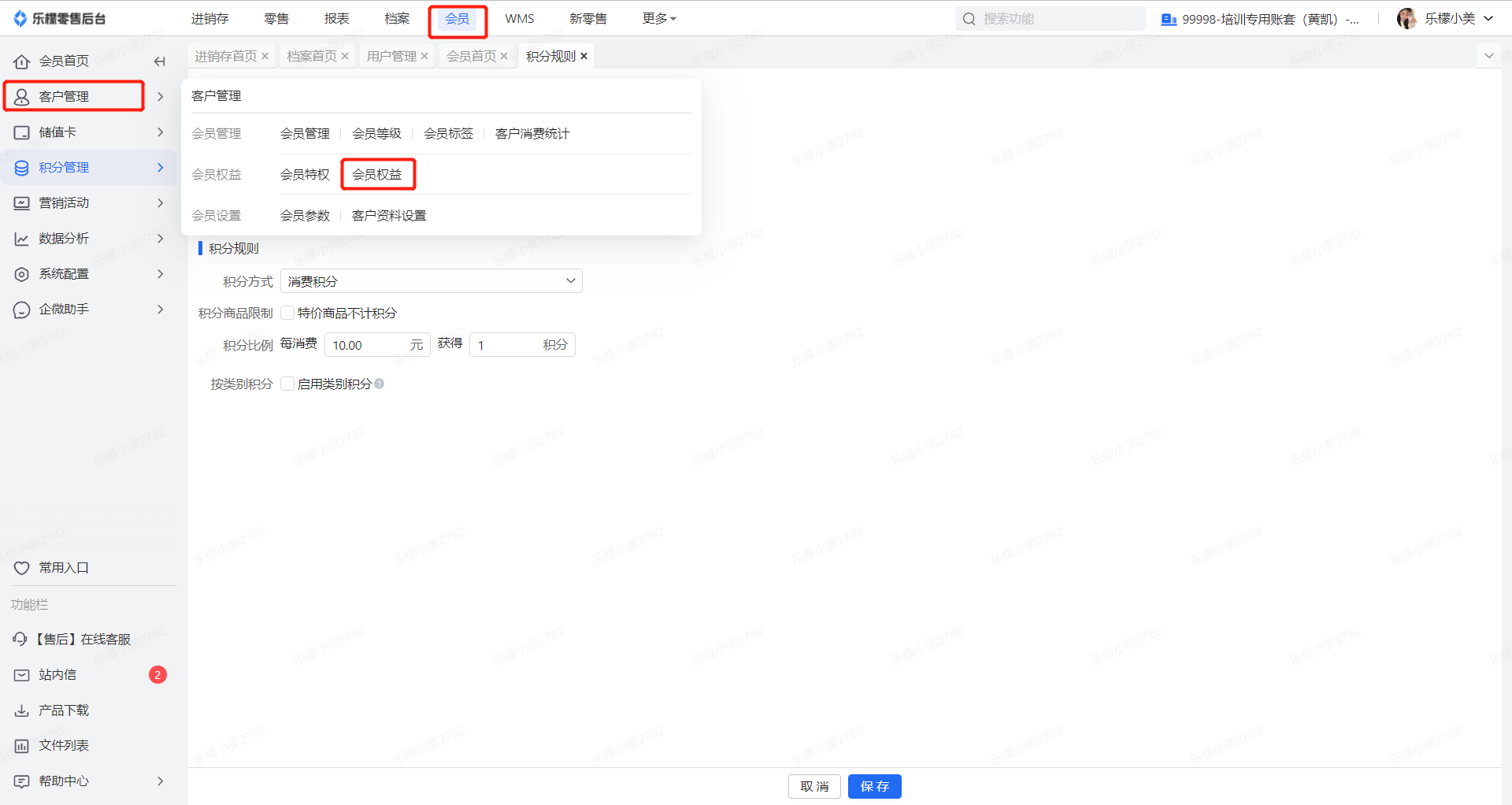The image size is (1512, 805).
Task: Open 客户消费统计 link
Action: click(532, 133)
